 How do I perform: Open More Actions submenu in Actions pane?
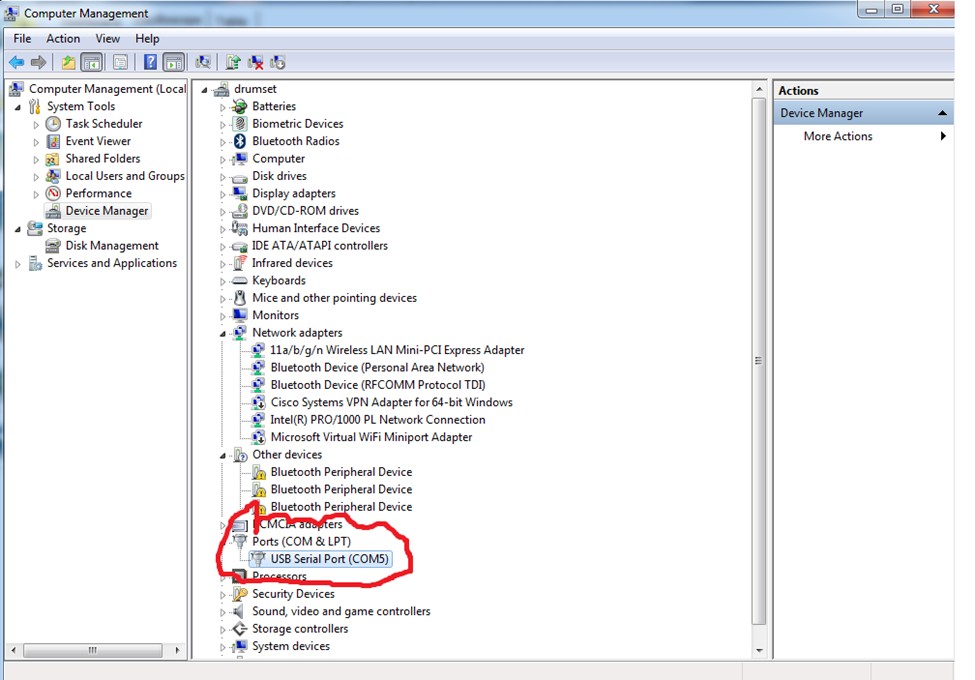[x=864, y=136]
